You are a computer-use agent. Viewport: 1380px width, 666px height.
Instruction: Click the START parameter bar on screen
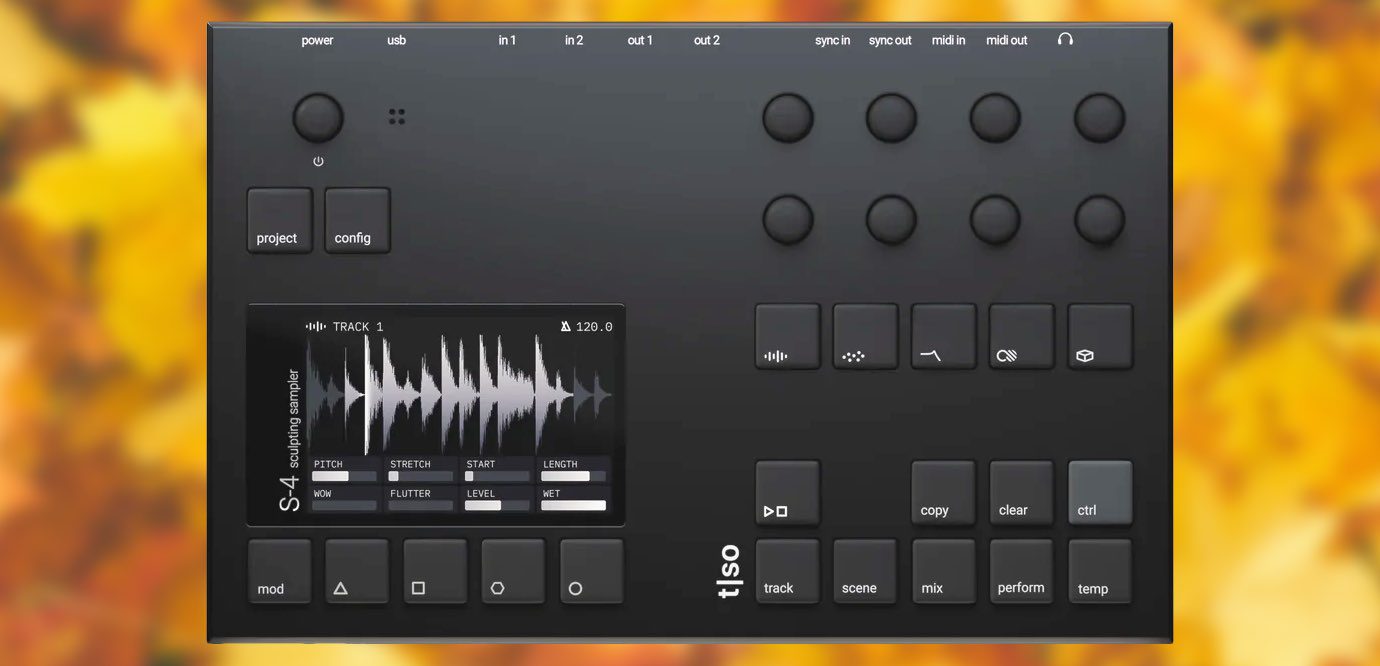[x=498, y=477]
